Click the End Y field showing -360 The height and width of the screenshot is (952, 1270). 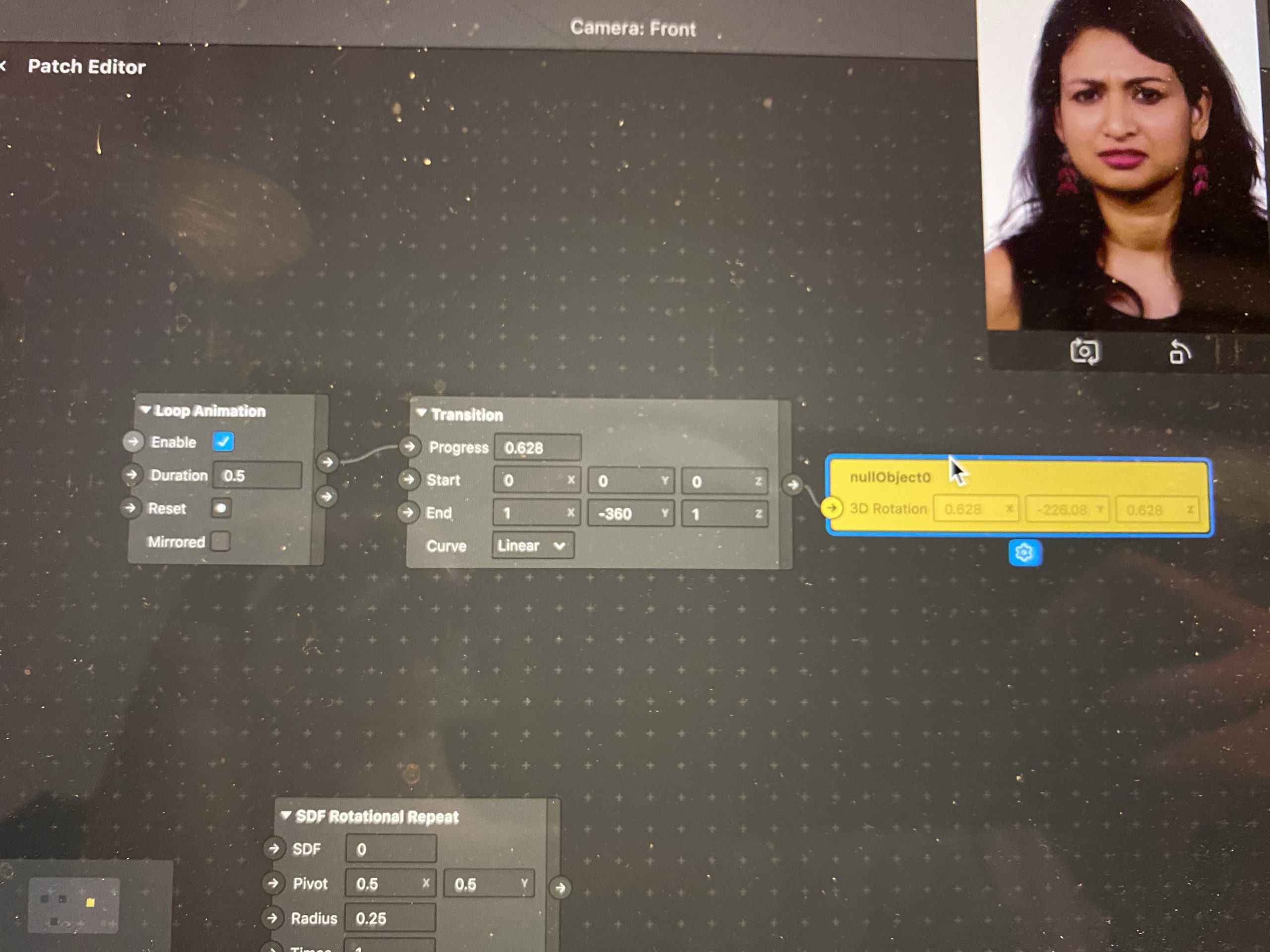[631, 514]
